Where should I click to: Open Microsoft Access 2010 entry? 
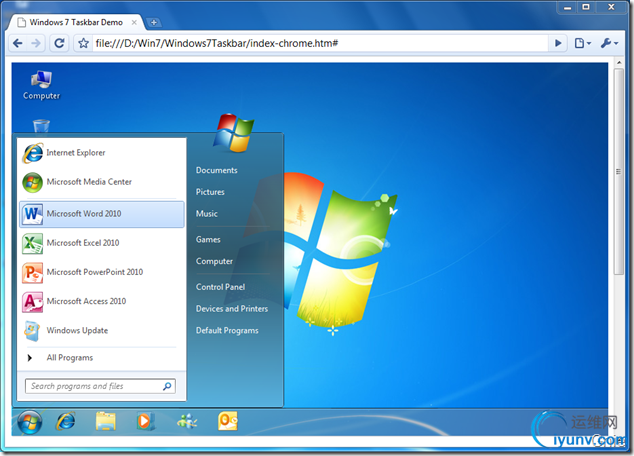coord(87,301)
